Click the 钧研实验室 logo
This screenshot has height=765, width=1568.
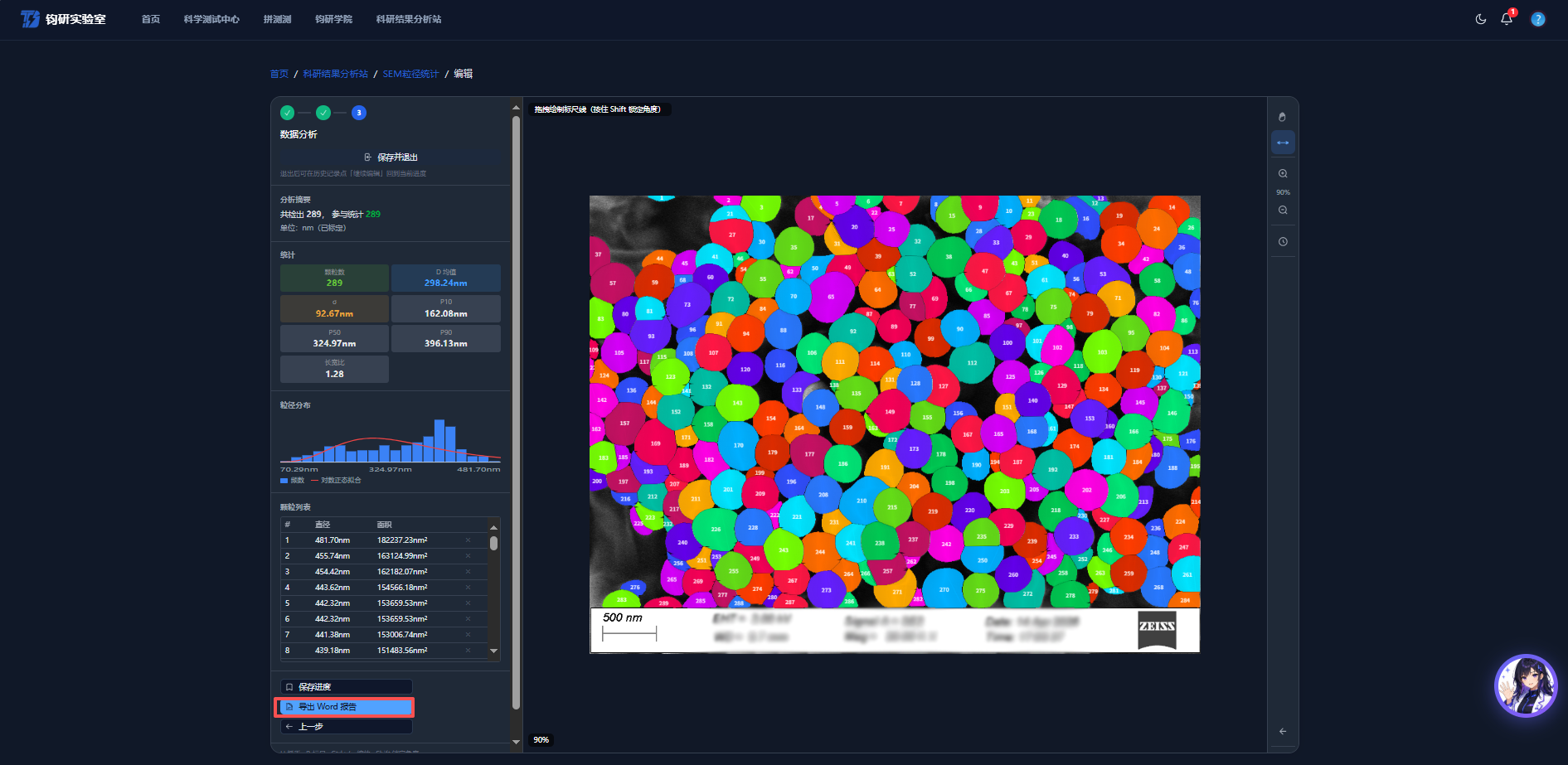[x=64, y=19]
